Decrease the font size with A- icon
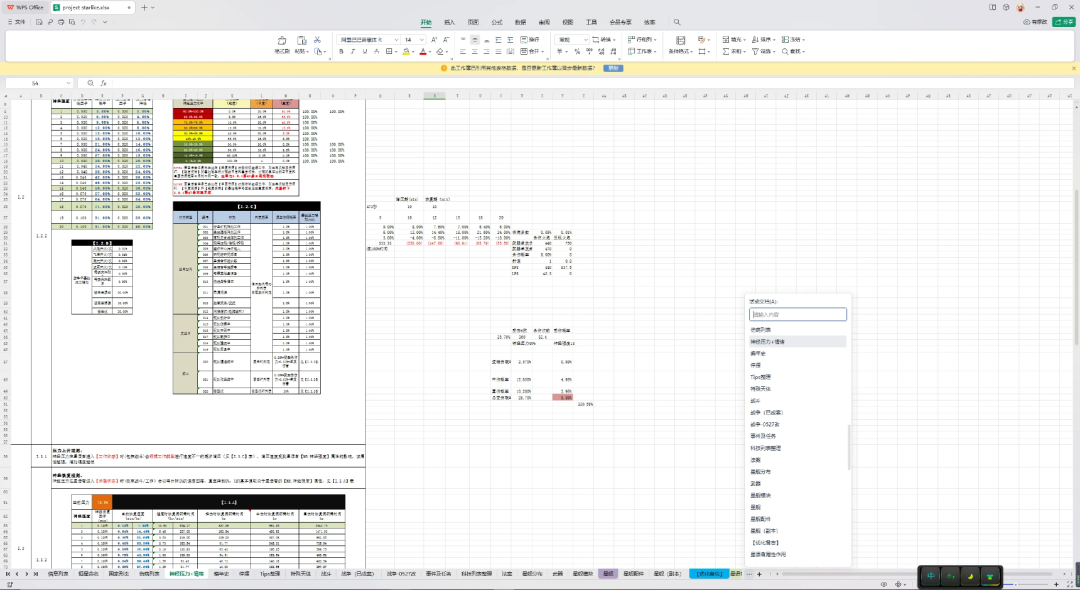Viewport: 1080px width, 590px height. point(446,40)
